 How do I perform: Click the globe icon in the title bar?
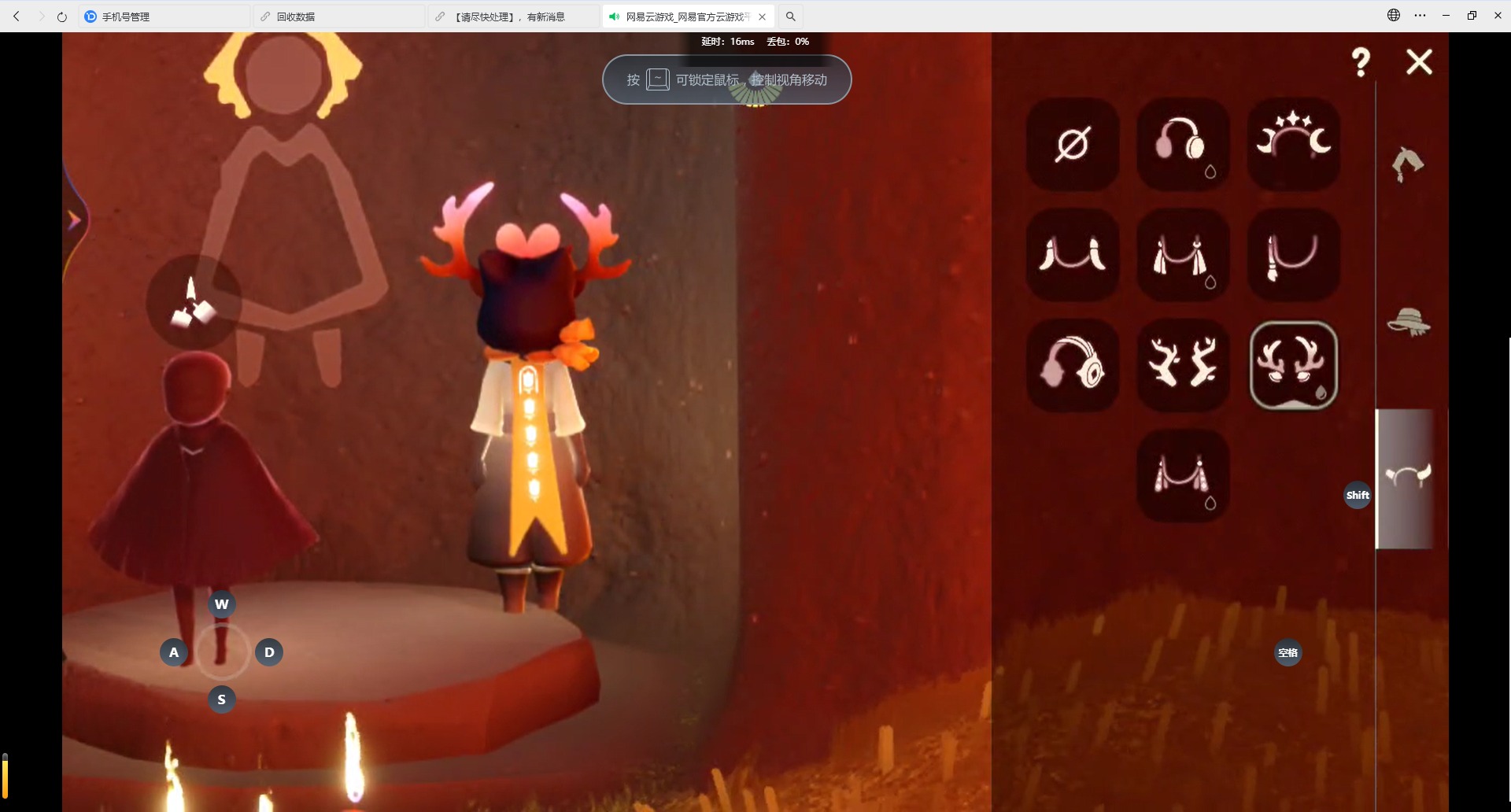[x=1394, y=15]
